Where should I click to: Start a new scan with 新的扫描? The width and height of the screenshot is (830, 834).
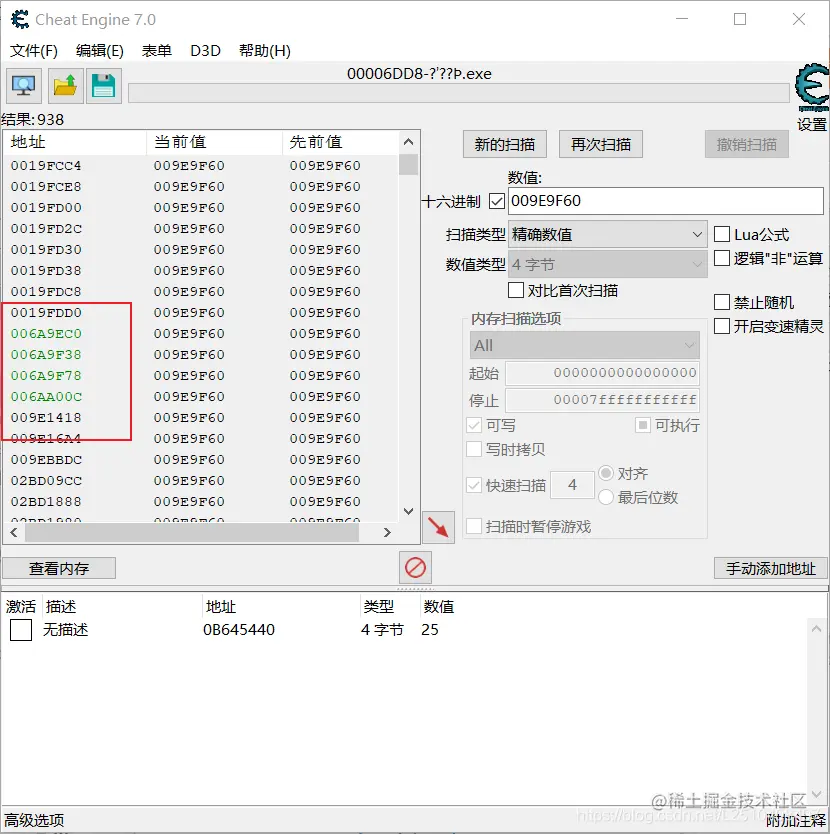504,144
